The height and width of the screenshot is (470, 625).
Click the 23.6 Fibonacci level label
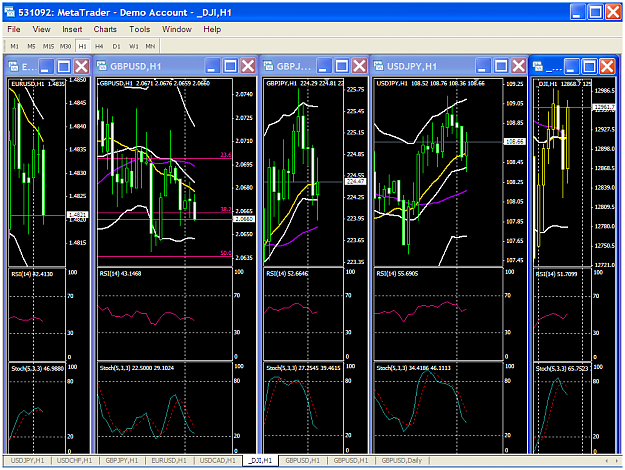[x=226, y=155]
